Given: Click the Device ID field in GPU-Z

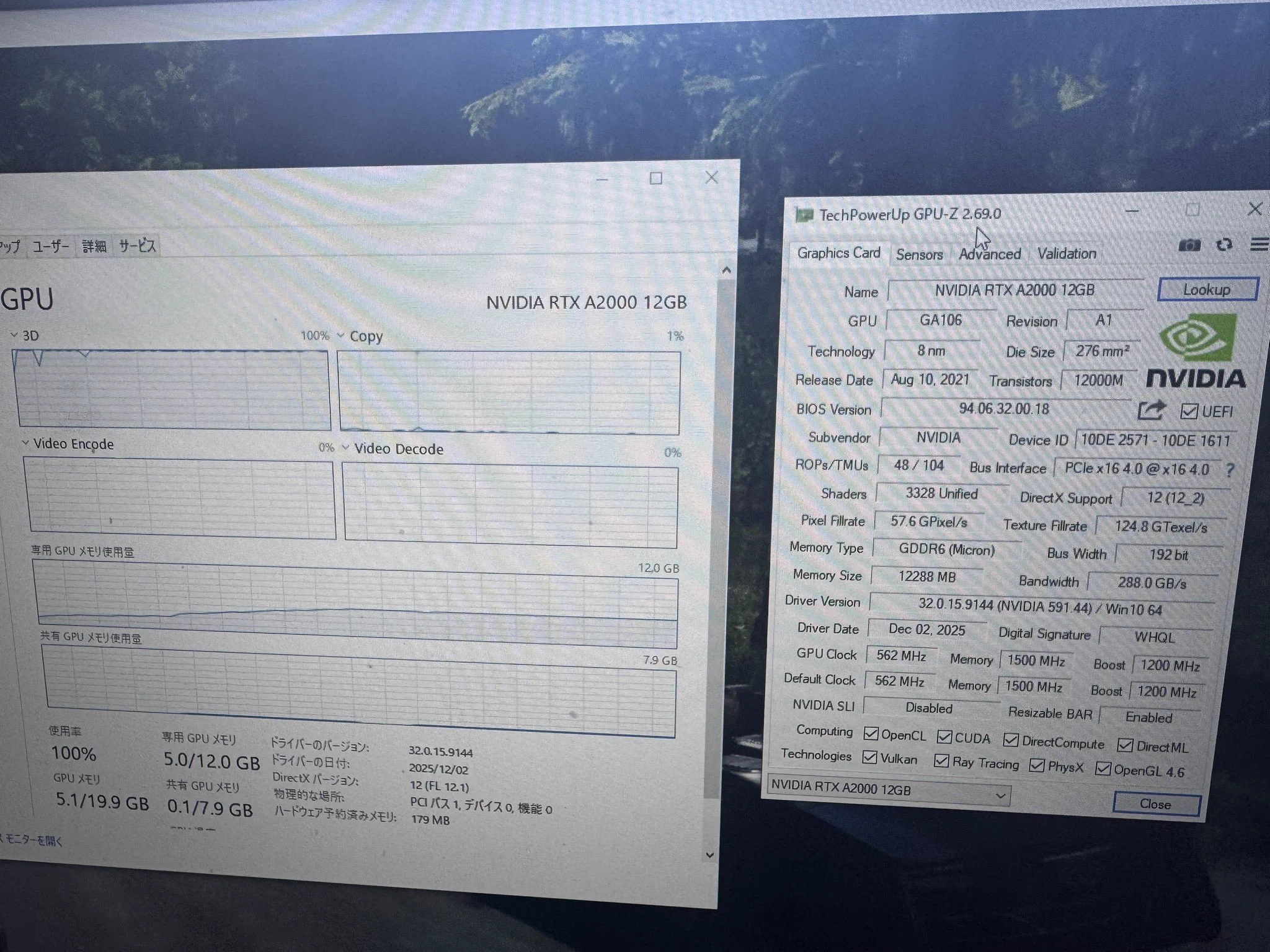Looking at the screenshot, I should (x=1155, y=441).
